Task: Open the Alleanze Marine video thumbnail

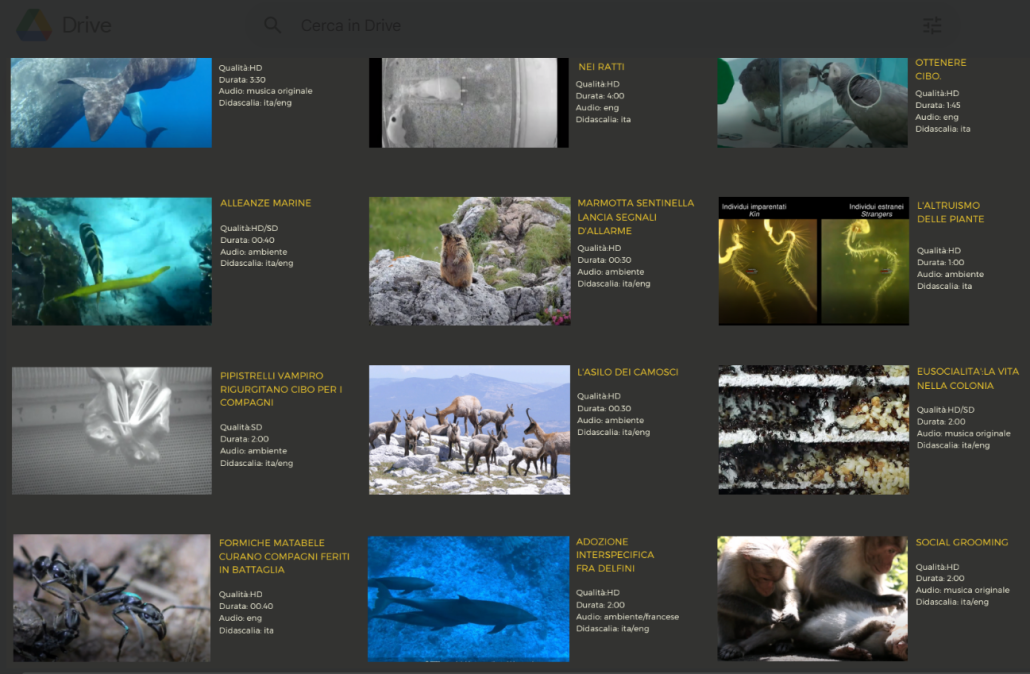Action: (112, 261)
